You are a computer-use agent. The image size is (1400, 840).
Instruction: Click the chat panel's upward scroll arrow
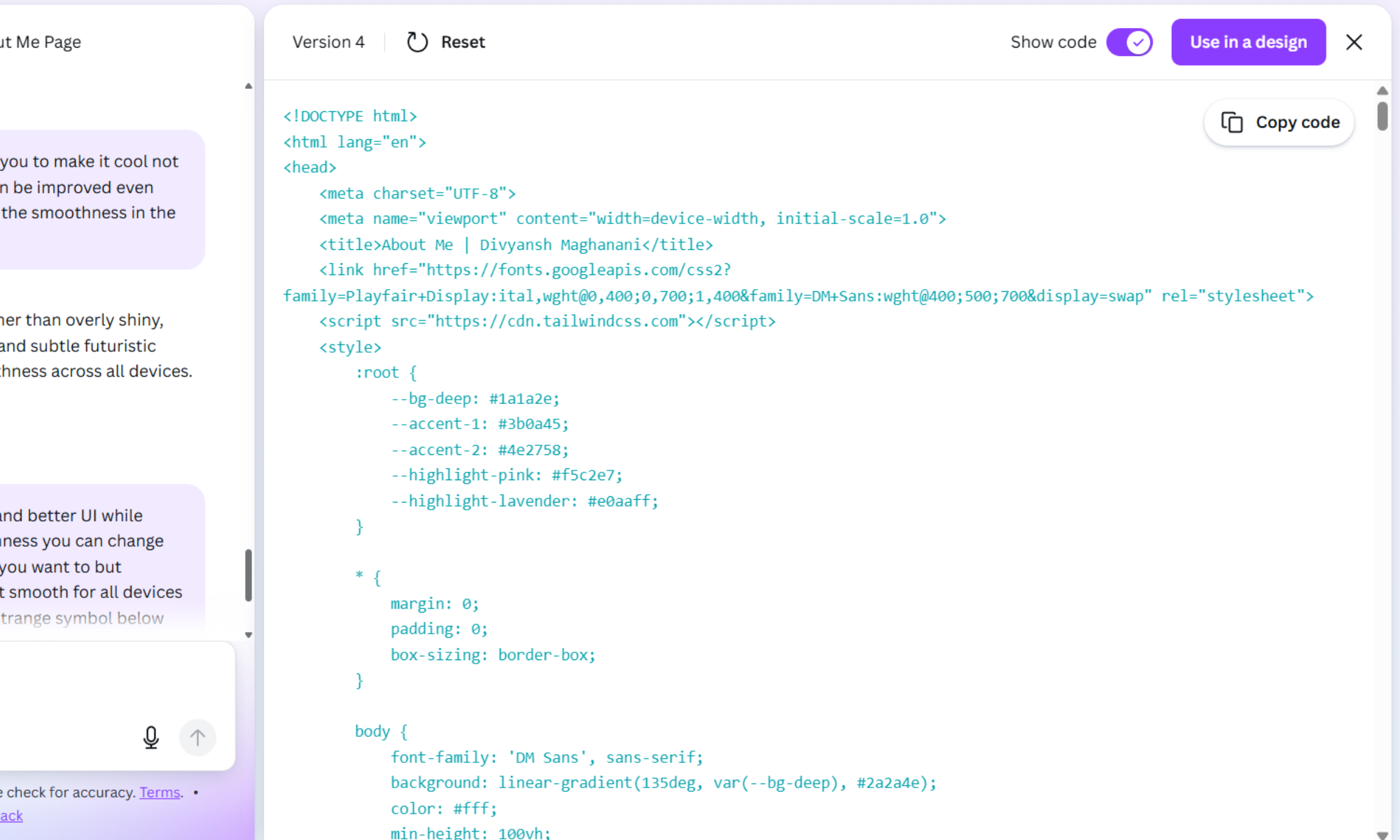248,85
